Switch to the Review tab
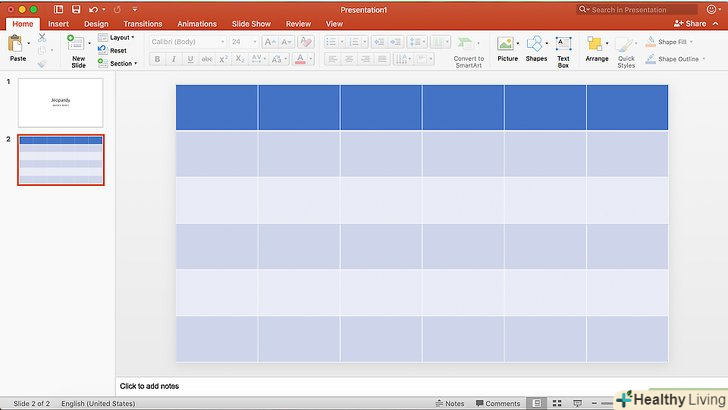 coord(298,24)
